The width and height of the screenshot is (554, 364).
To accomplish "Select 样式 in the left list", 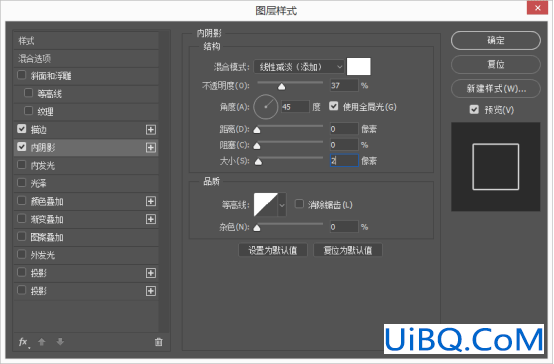I will point(86,41).
